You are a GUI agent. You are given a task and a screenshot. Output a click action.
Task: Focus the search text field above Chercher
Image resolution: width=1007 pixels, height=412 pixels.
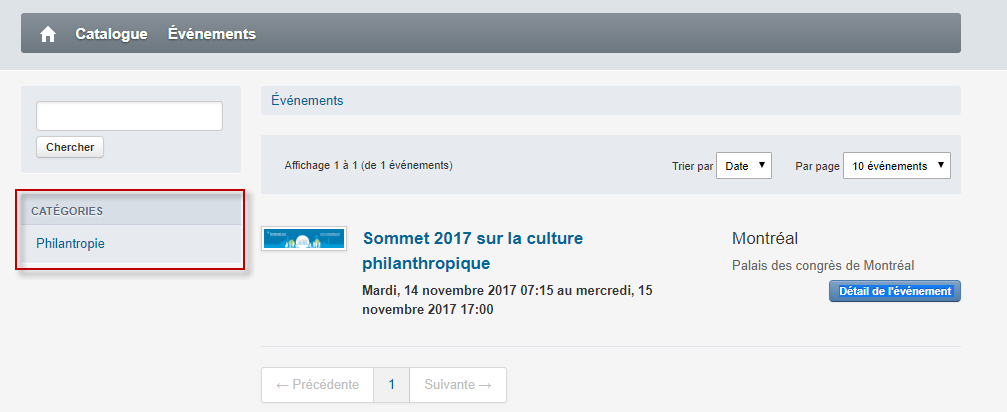tap(129, 116)
